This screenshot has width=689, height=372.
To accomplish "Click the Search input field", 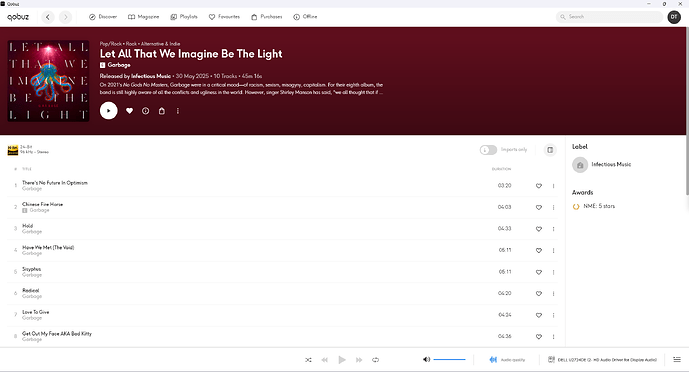I will 609,17.
